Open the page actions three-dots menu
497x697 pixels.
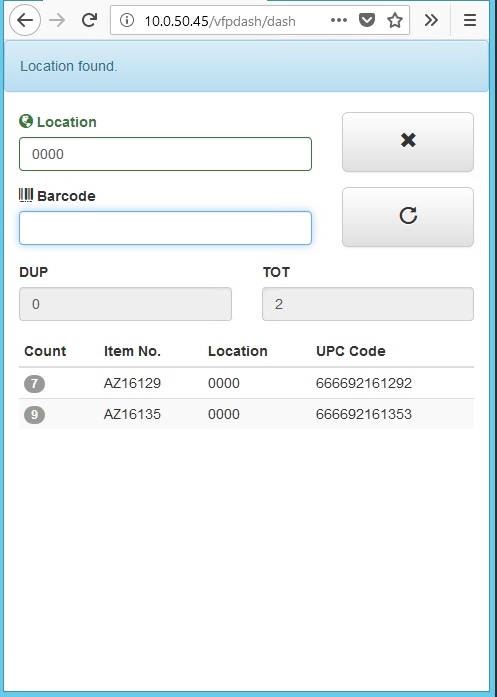[x=339, y=20]
